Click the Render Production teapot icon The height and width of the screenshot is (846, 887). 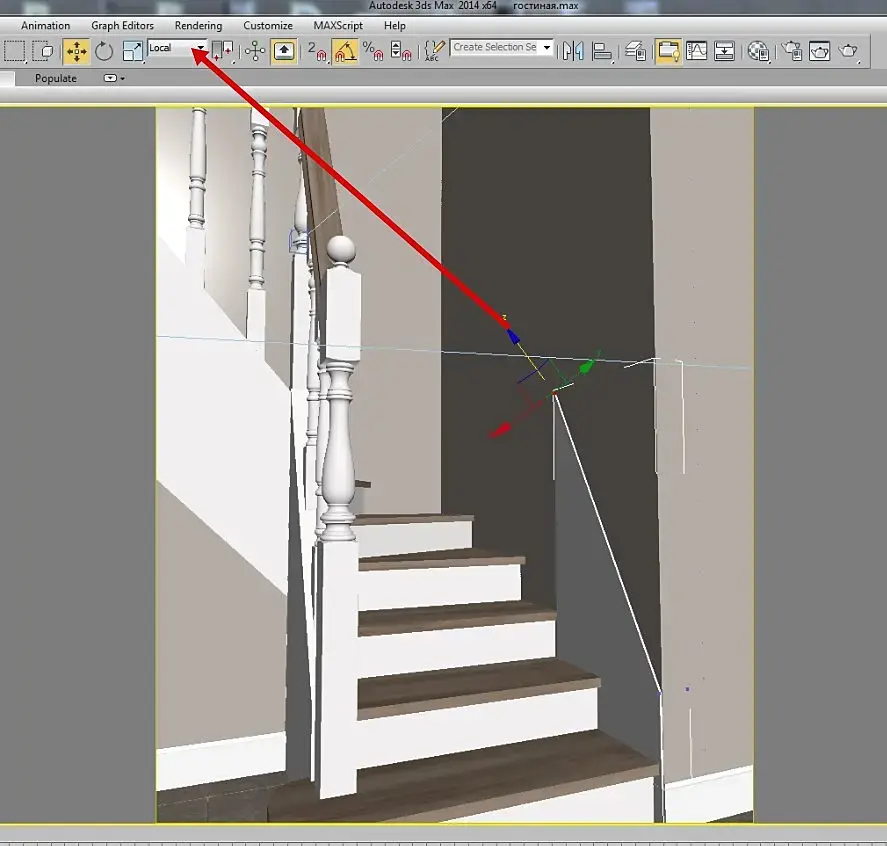[x=849, y=51]
